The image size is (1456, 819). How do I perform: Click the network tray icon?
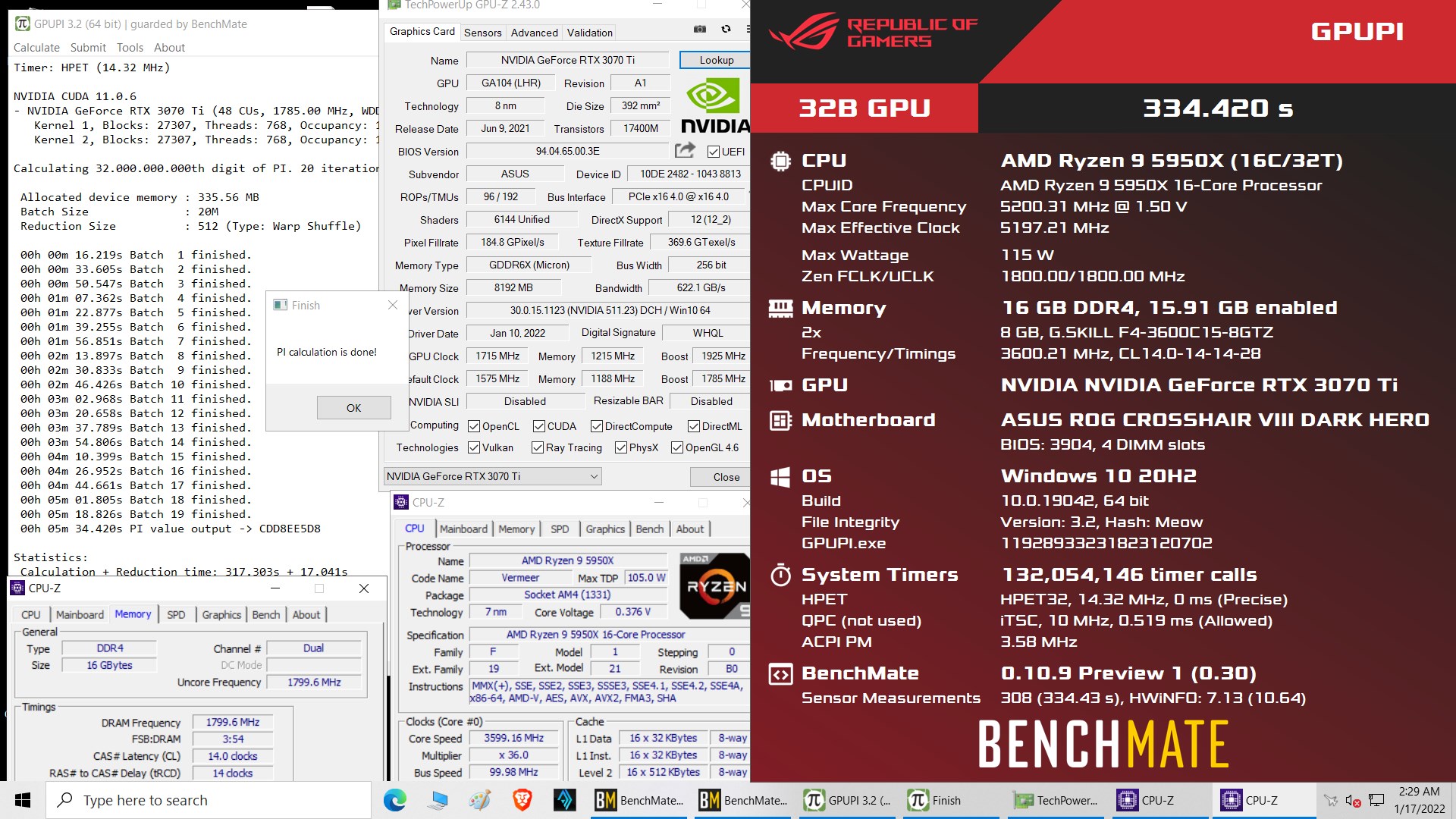1376,800
